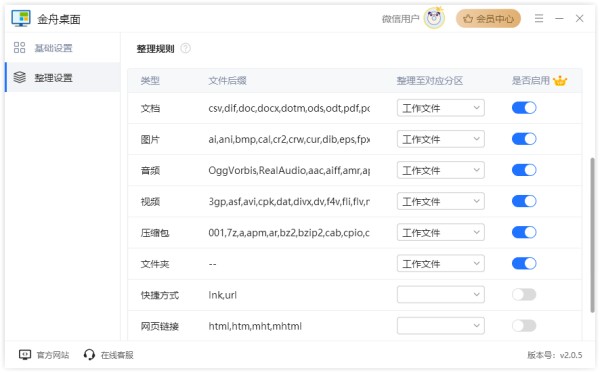Click the help question mark beside 整理规则
Image resolution: width=600 pixels, height=373 pixels.
185,48
